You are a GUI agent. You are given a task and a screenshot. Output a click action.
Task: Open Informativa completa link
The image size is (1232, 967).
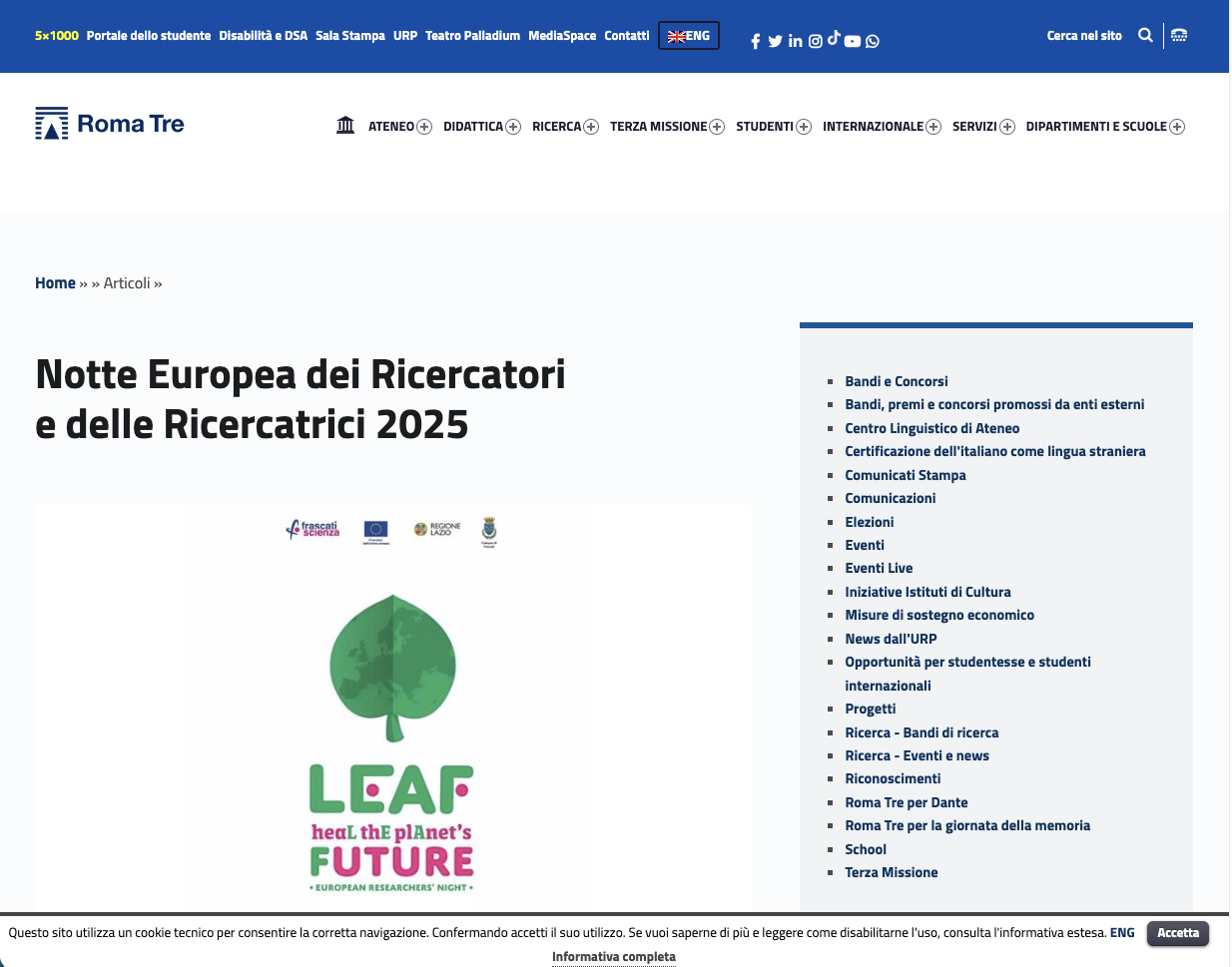coord(613,956)
